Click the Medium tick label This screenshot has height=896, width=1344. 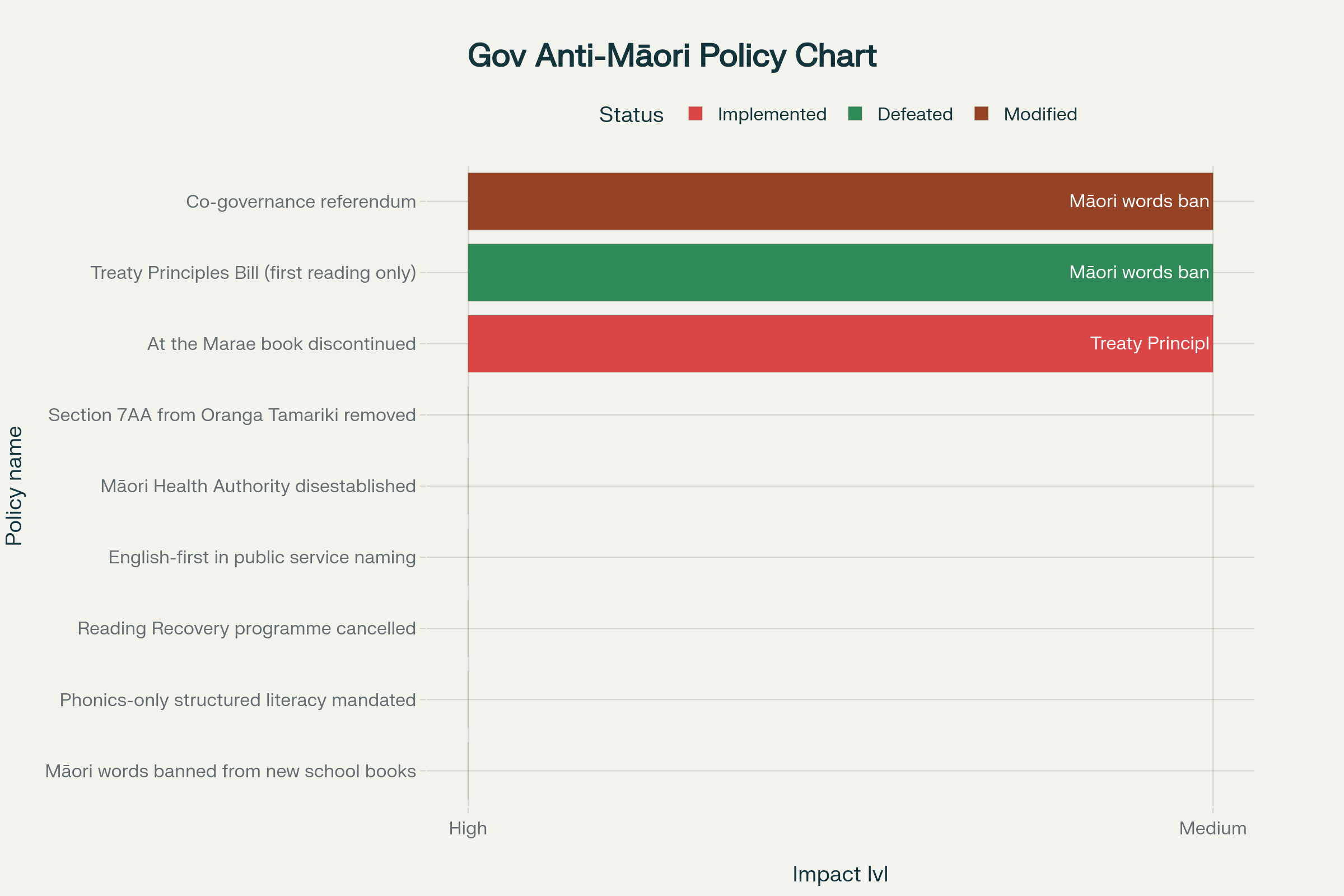point(1212,828)
